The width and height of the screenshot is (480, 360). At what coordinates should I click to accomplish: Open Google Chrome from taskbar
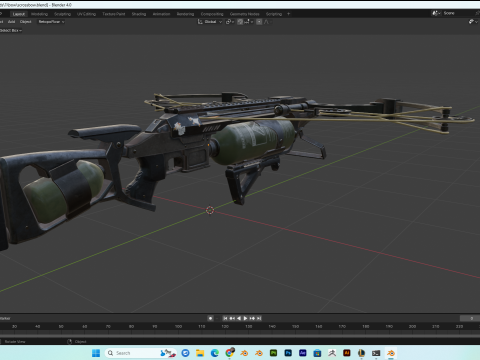(229, 353)
